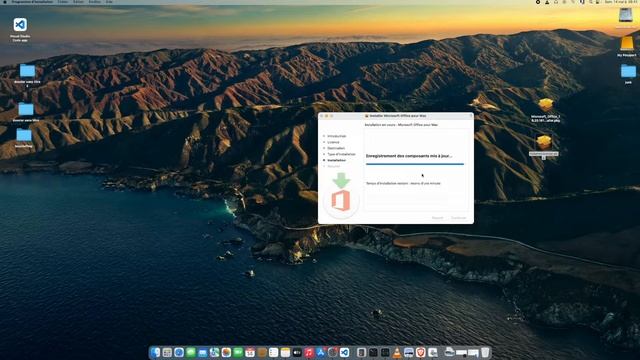Screen dimensions: 640x360
Task: Open the Trash in the Dock
Action: pyautogui.click(x=485, y=352)
